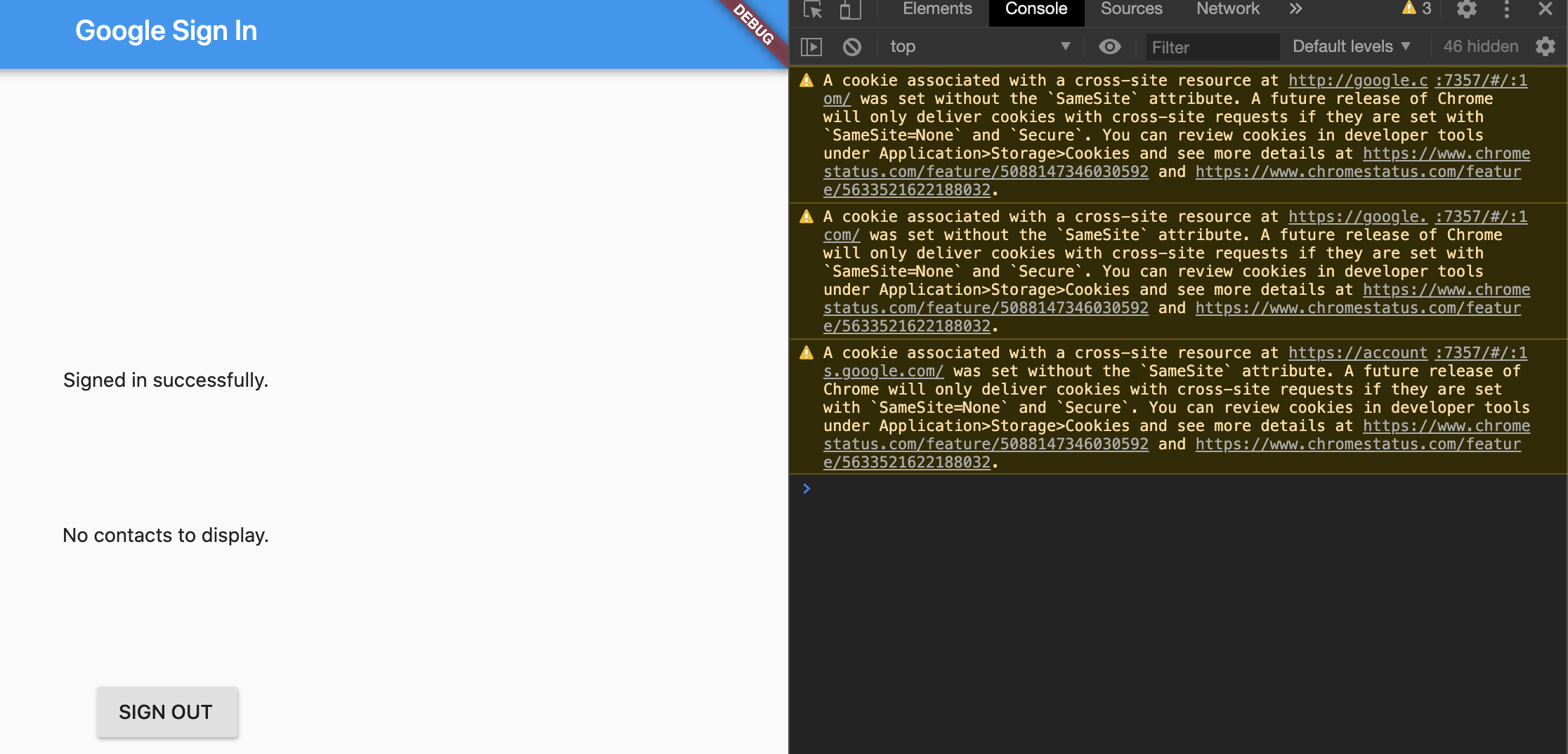Clear the console messages
The height and width of the screenshot is (754, 1568).
click(x=853, y=46)
